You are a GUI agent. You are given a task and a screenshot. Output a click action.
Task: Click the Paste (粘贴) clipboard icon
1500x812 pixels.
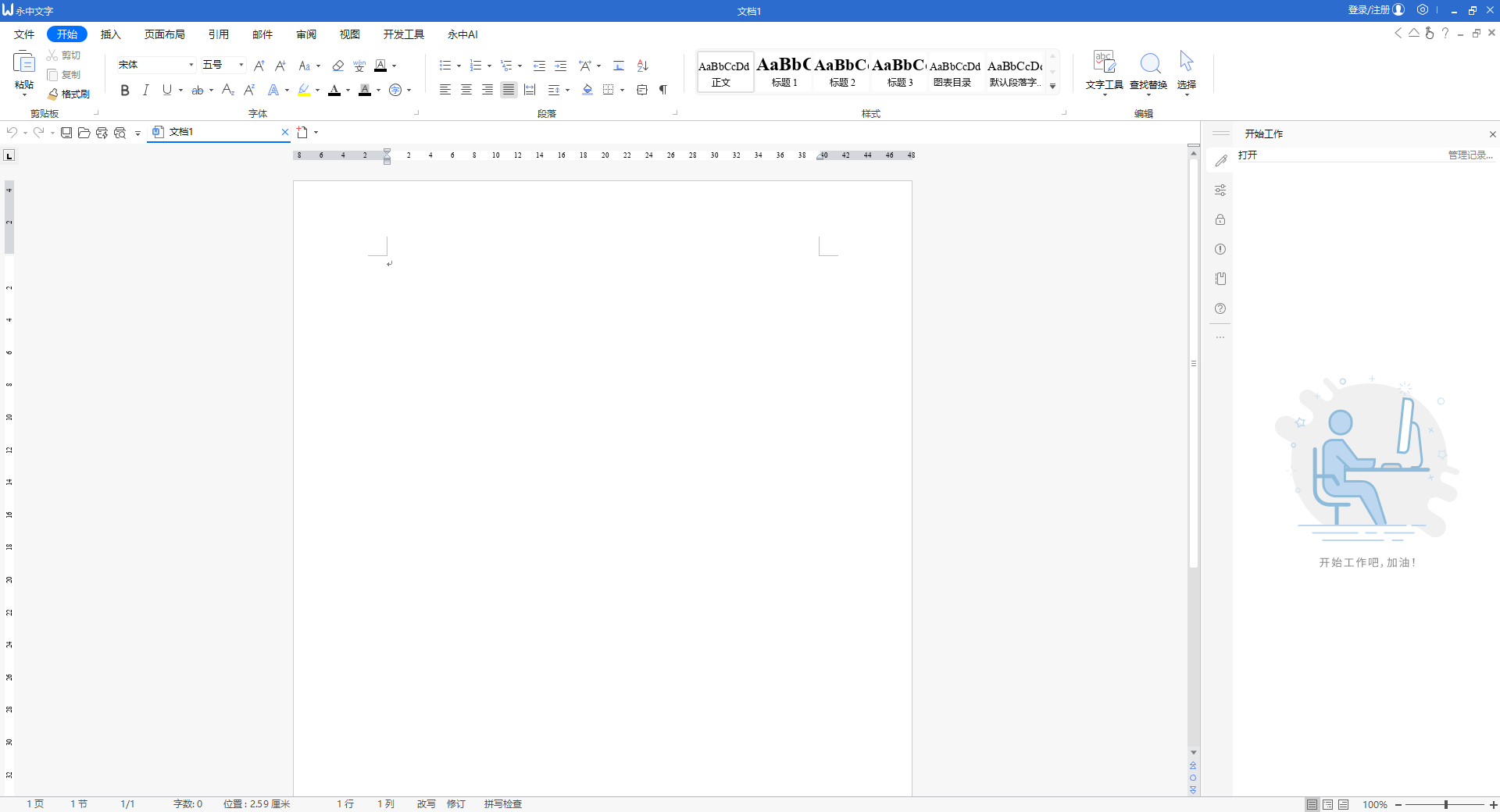point(24,62)
